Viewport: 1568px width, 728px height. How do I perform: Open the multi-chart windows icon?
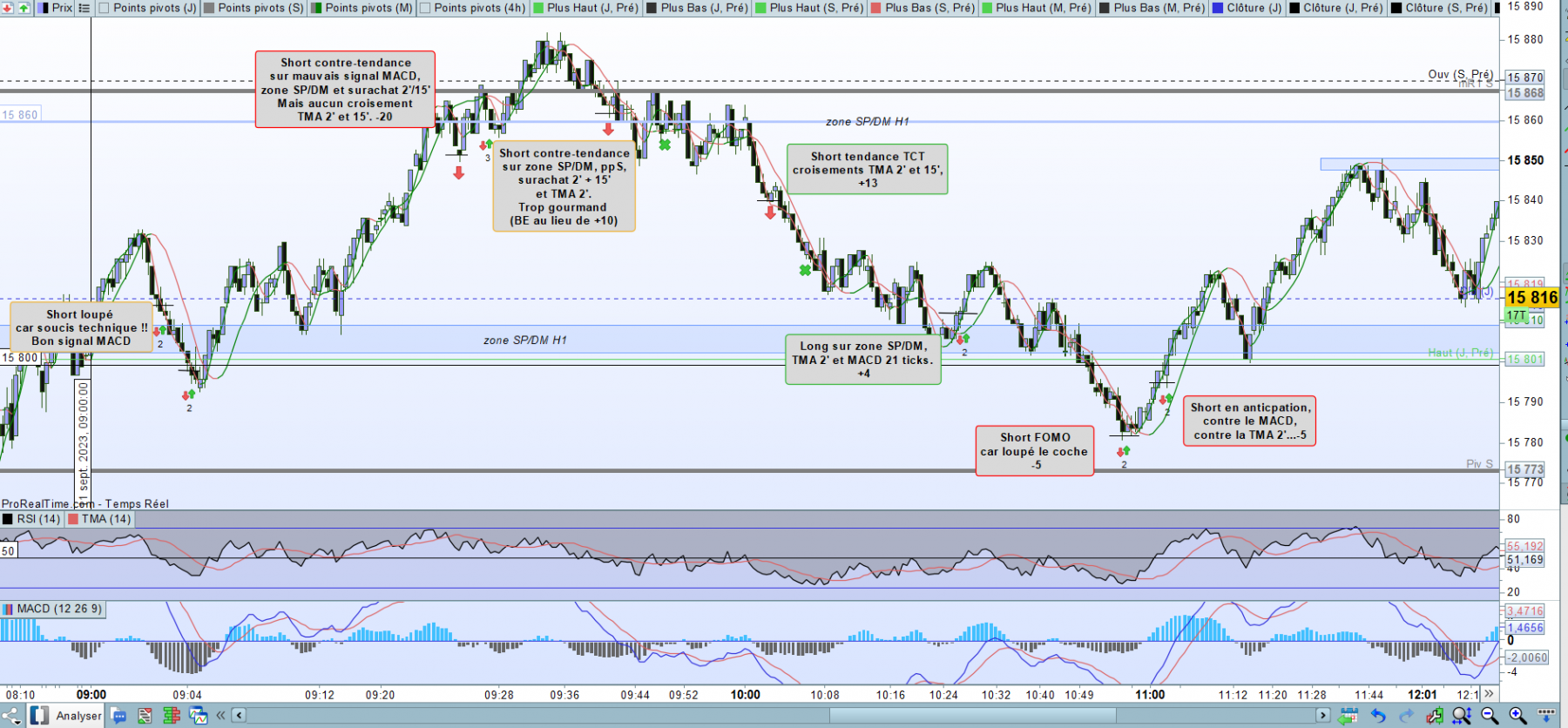click(199, 715)
